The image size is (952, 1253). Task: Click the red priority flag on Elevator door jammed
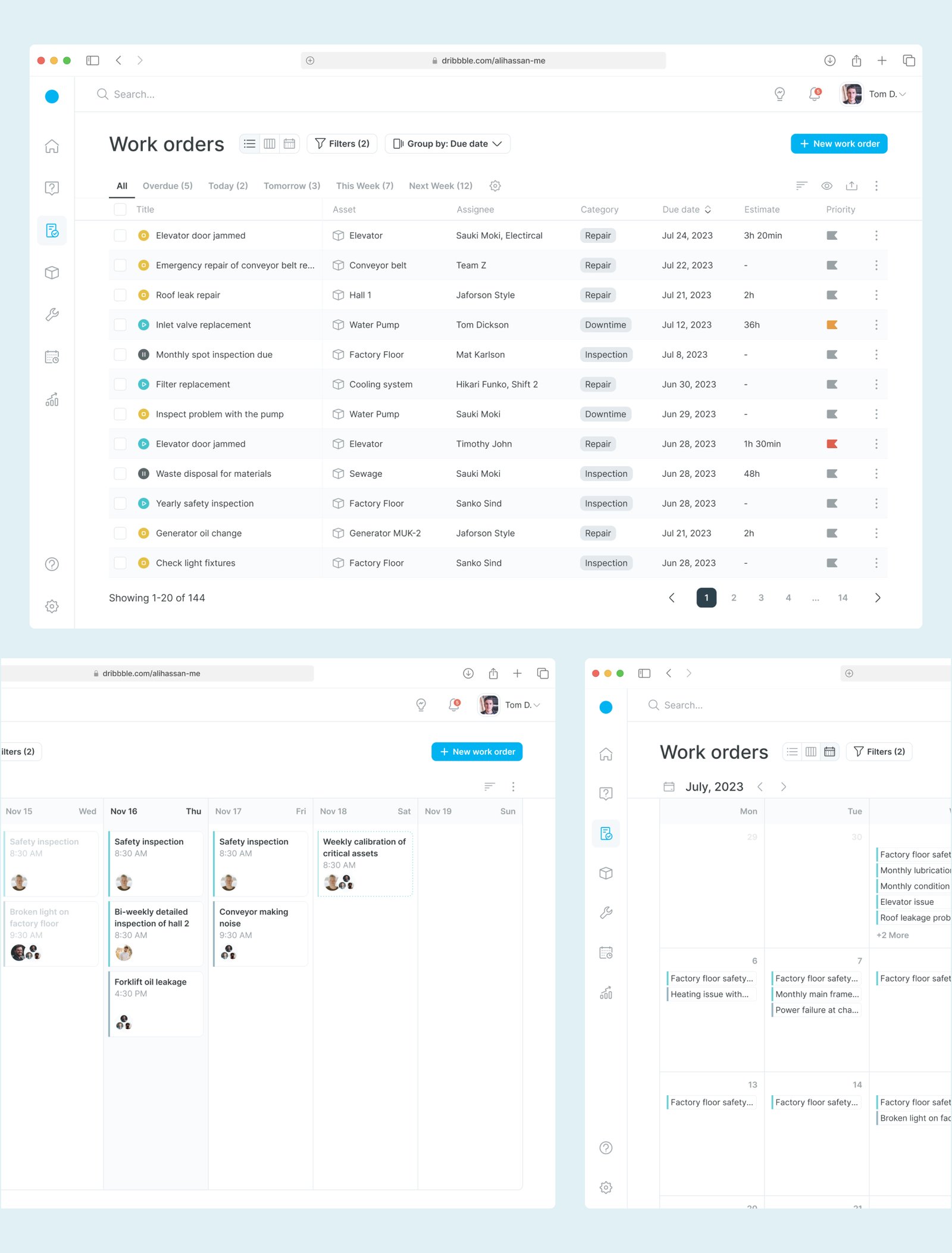click(832, 444)
